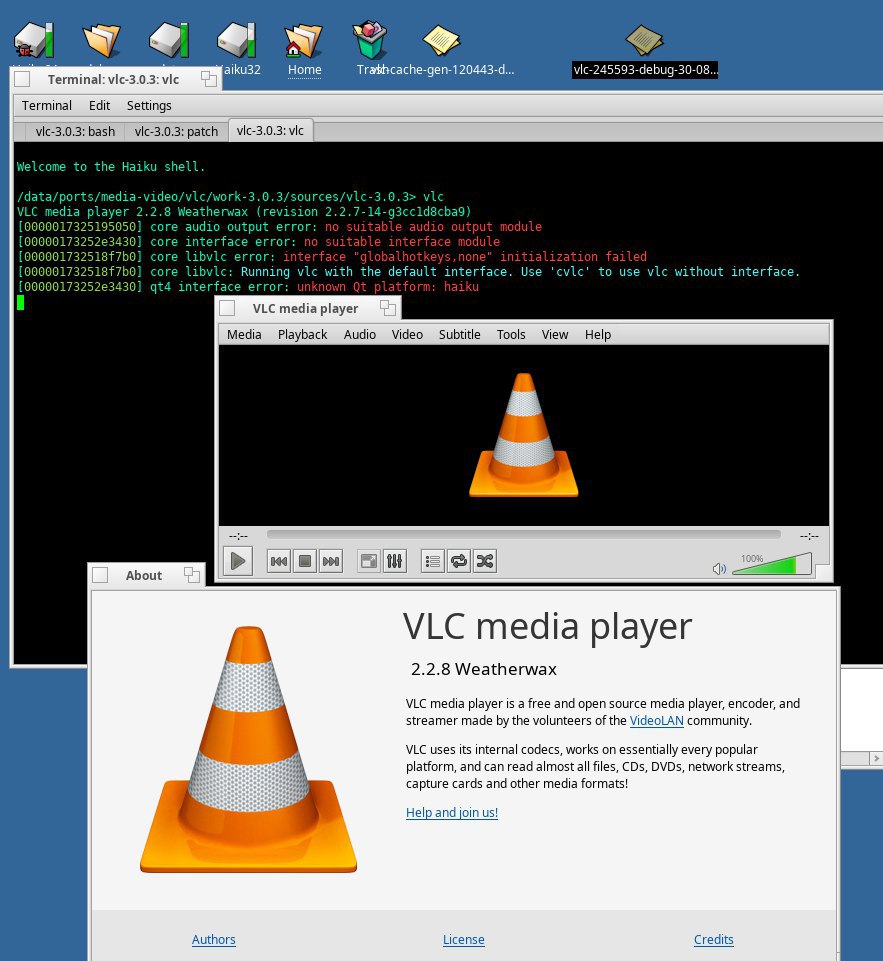Close the Terminal window via title box

click(x=22, y=79)
